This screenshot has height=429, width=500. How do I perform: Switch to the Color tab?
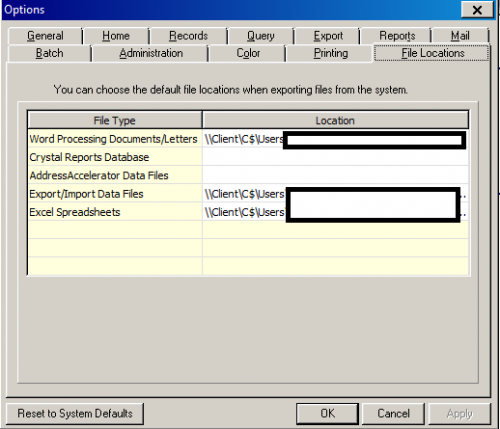click(248, 53)
